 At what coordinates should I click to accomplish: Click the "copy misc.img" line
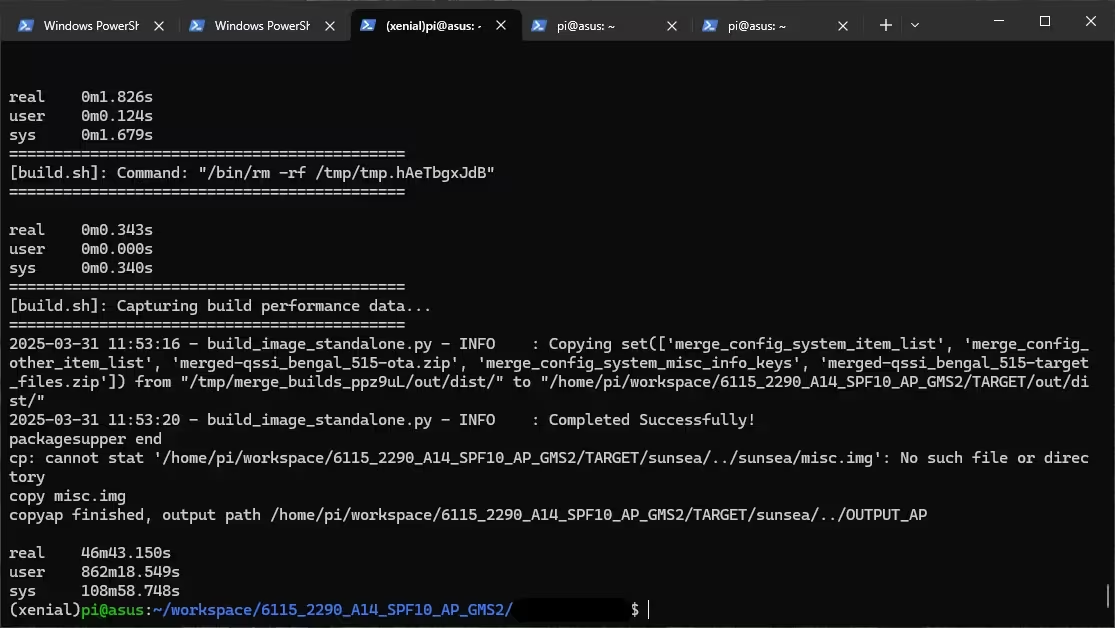(68, 496)
